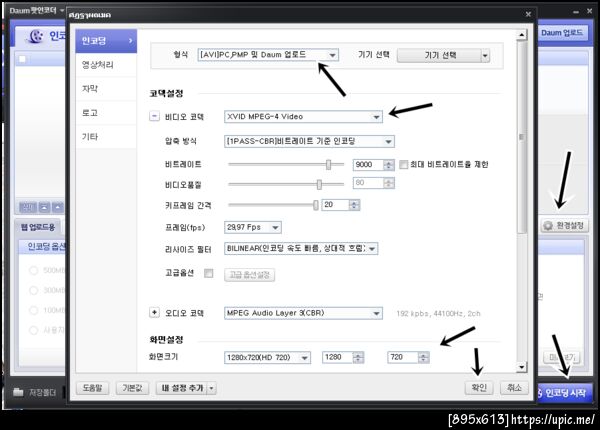Screen dimensions: 600x430
Task: Close the settings dialog with X
Action: (x=528, y=15)
